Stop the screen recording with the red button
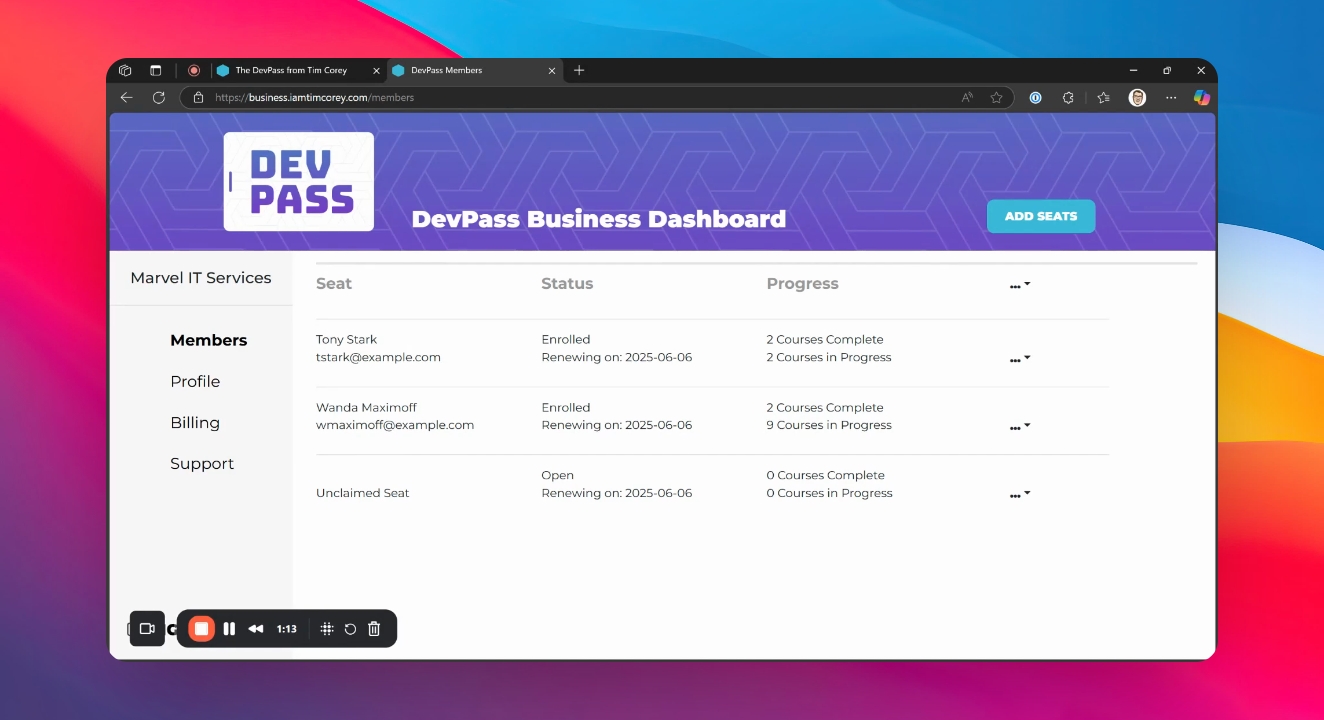This screenshot has width=1324, height=720. pyautogui.click(x=201, y=629)
